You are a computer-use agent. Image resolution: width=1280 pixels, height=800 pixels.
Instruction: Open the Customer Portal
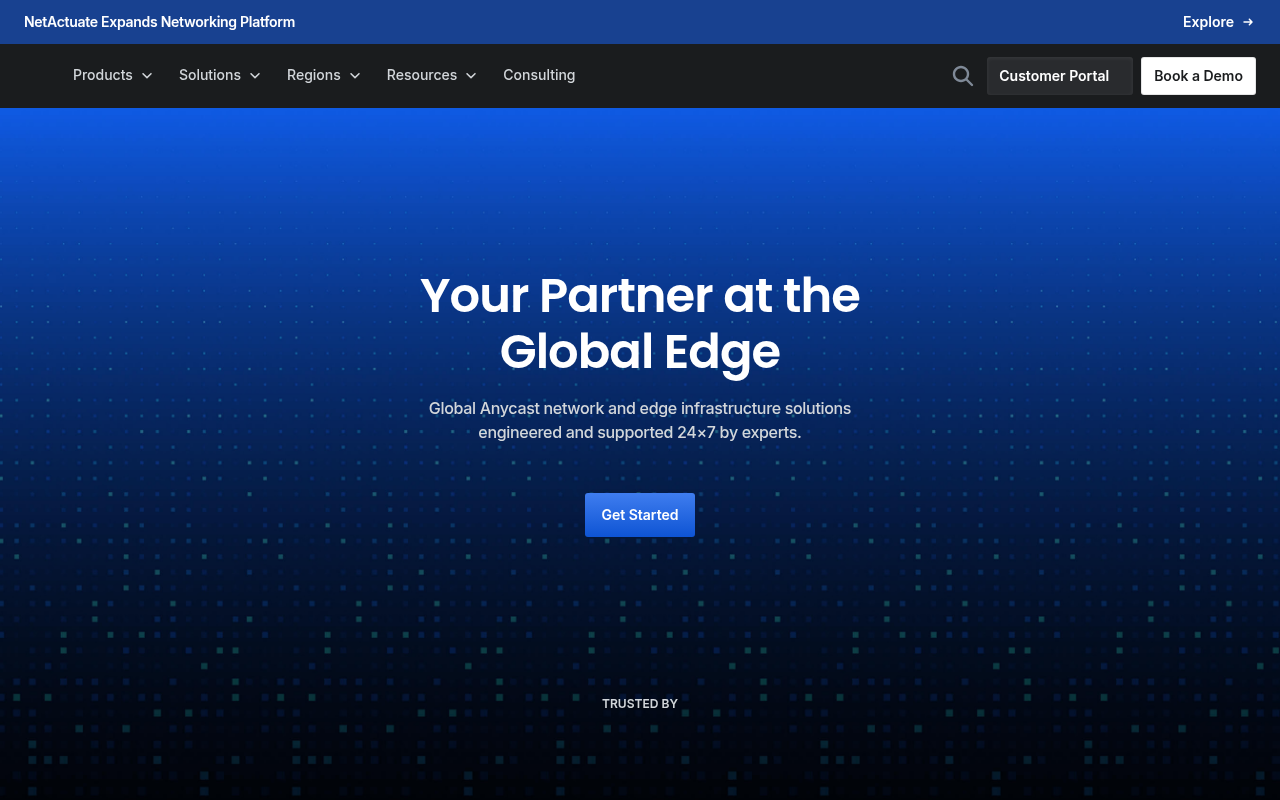tap(1060, 76)
